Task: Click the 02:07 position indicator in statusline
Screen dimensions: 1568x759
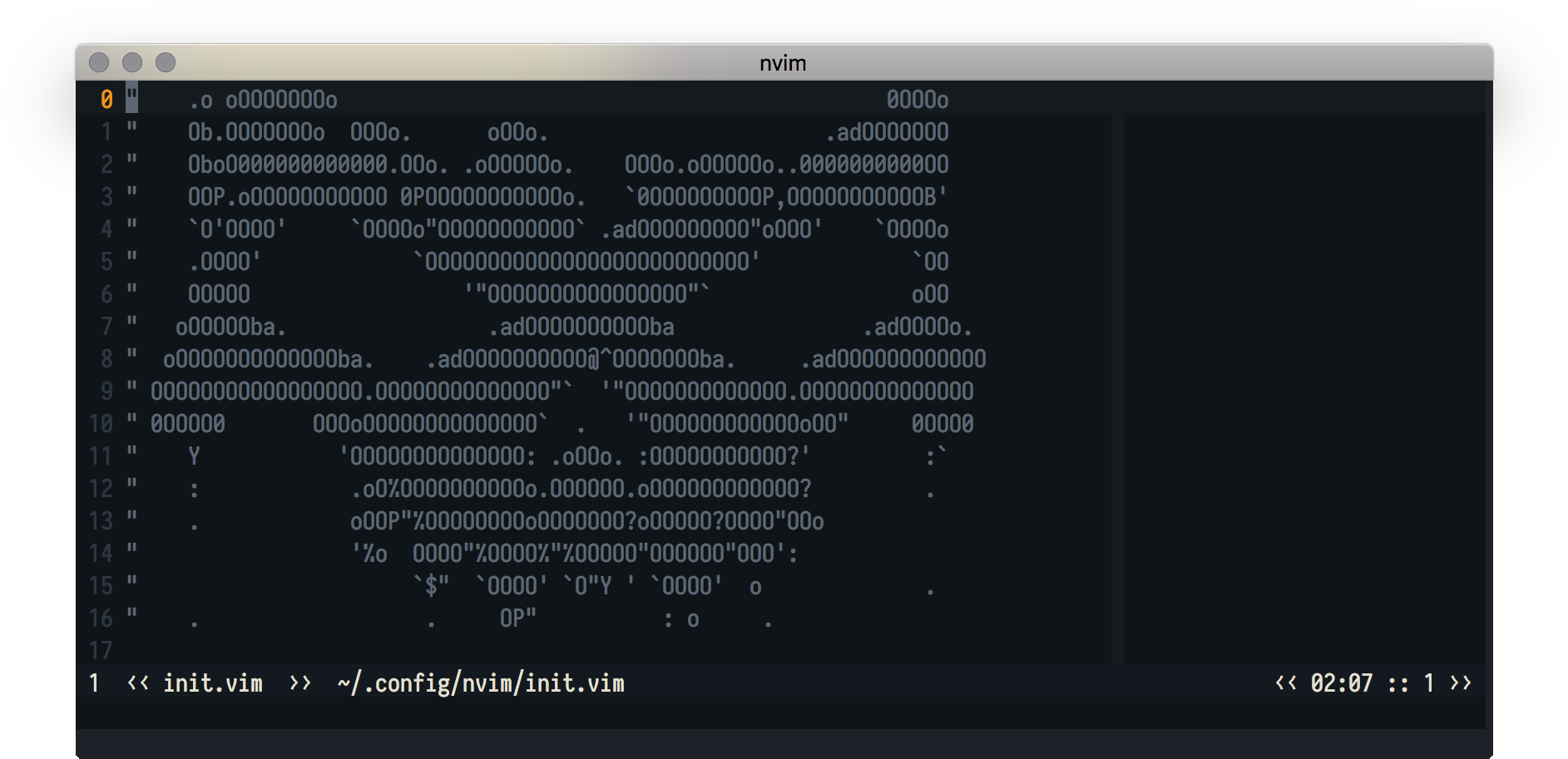Action: click(x=1341, y=683)
